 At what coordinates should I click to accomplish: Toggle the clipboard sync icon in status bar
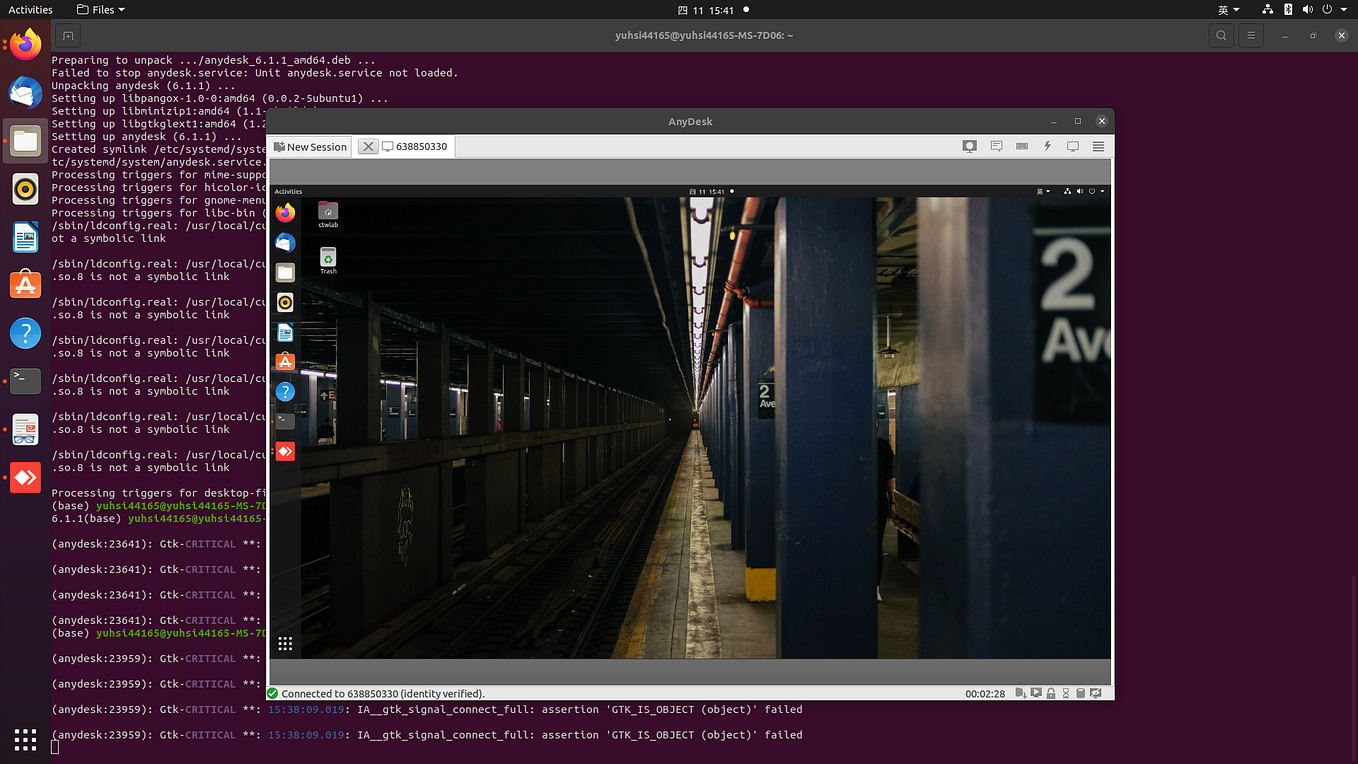[x=1080, y=692]
